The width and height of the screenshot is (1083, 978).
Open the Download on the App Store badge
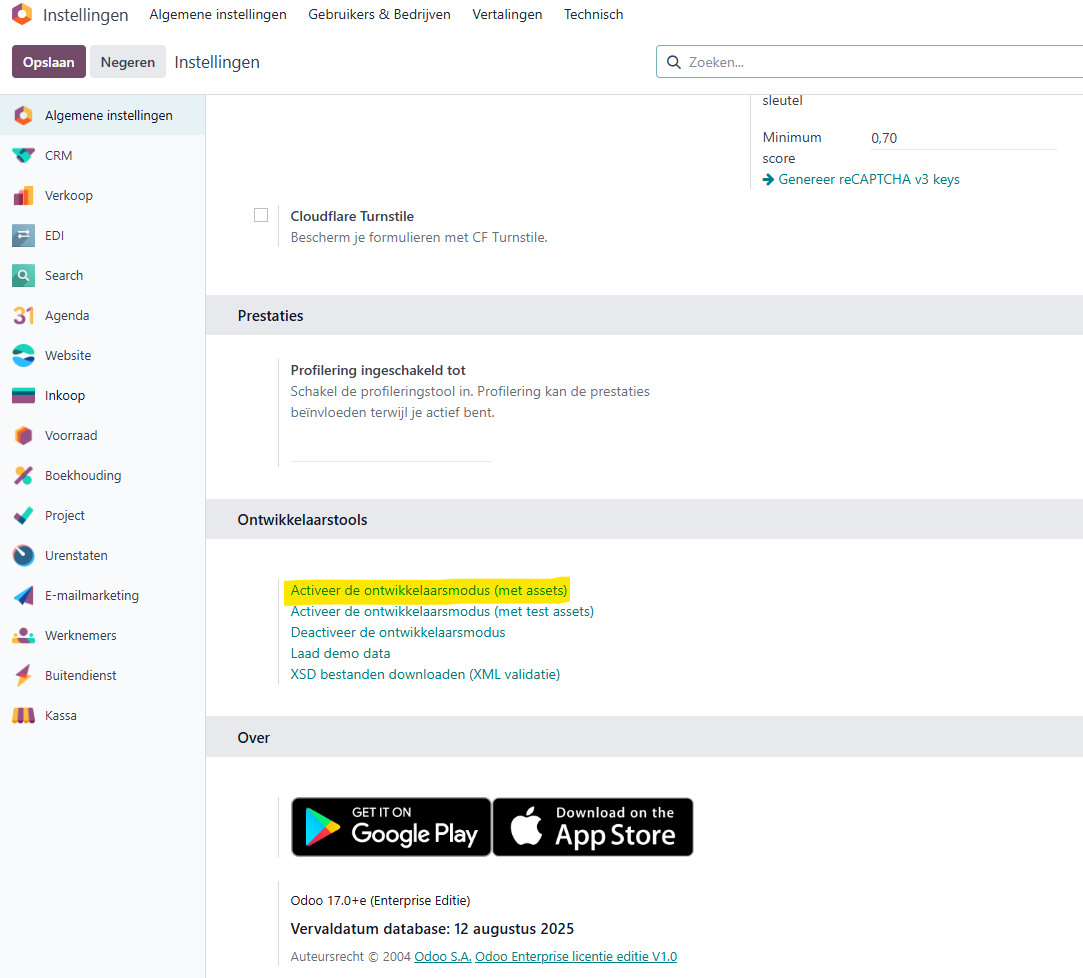(x=593, y=827)
